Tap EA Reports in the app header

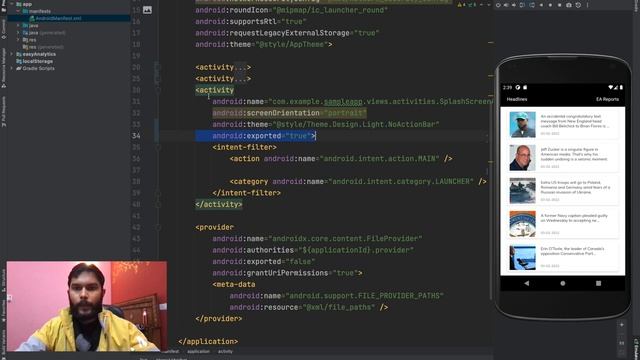tap(607, 99)
